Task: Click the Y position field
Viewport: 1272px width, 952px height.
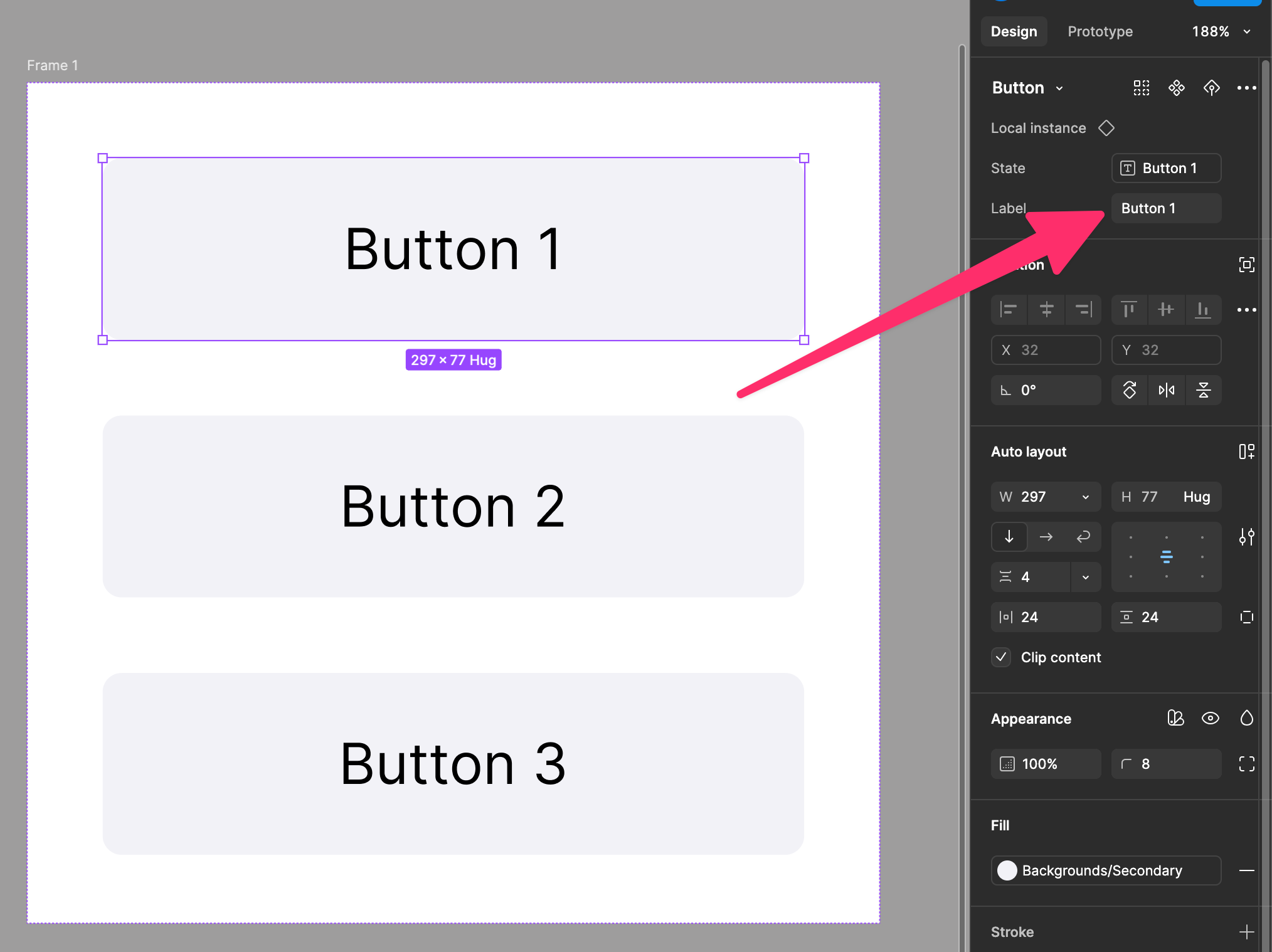Action: (1166, 350)
